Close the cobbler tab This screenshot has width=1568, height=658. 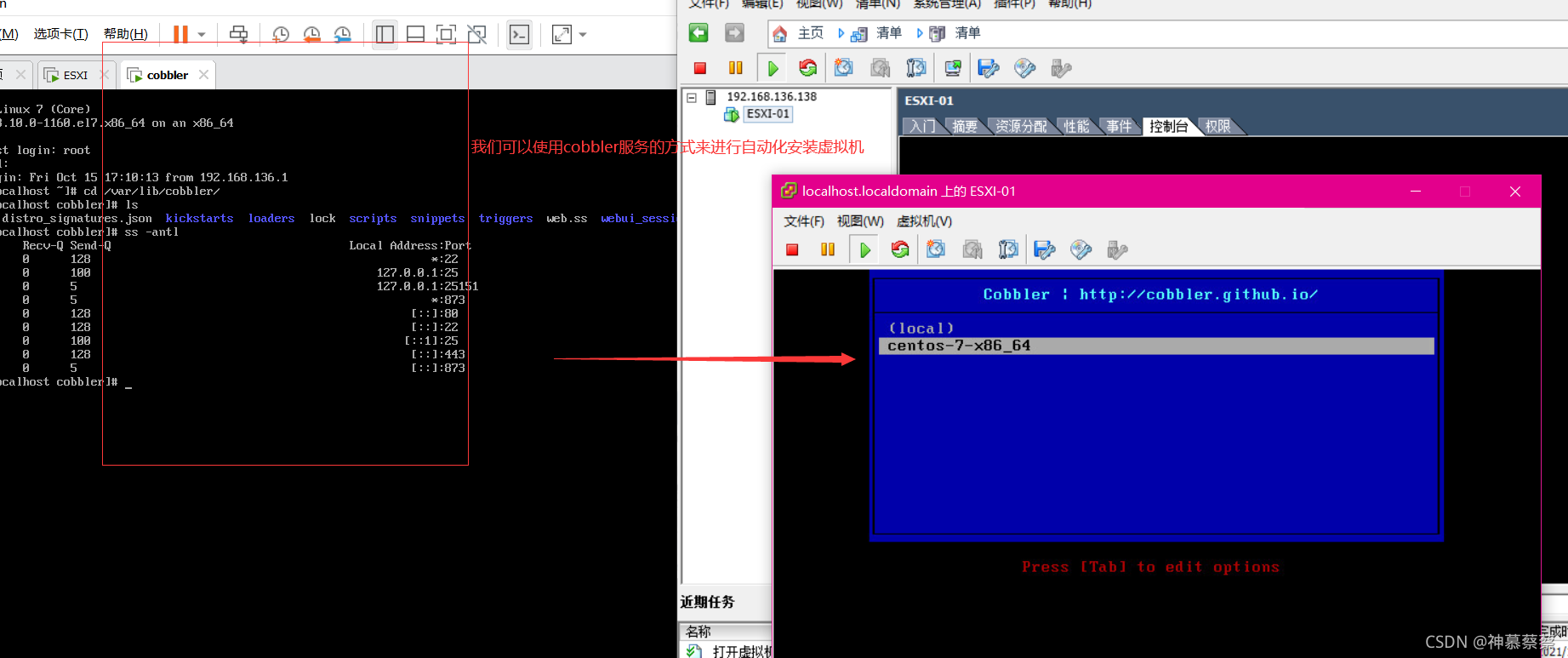[203, 75]
